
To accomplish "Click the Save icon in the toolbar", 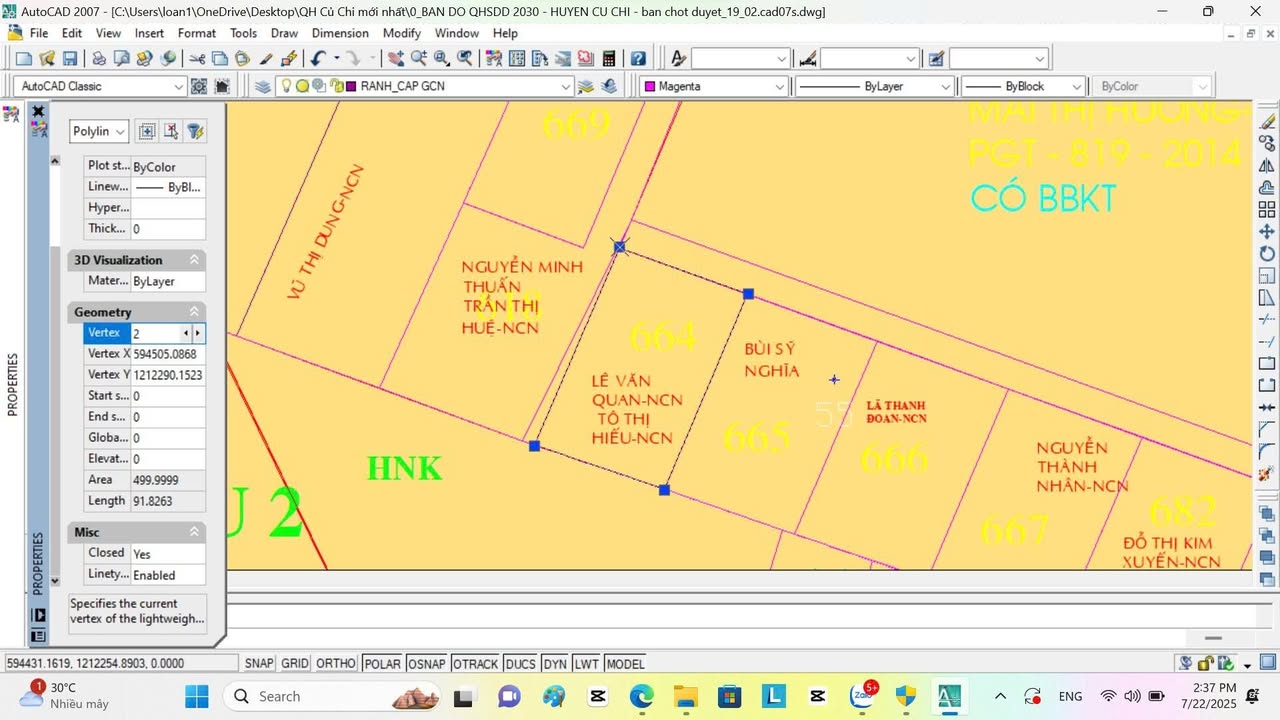I will pyautogui.click(x=70, y=59).
